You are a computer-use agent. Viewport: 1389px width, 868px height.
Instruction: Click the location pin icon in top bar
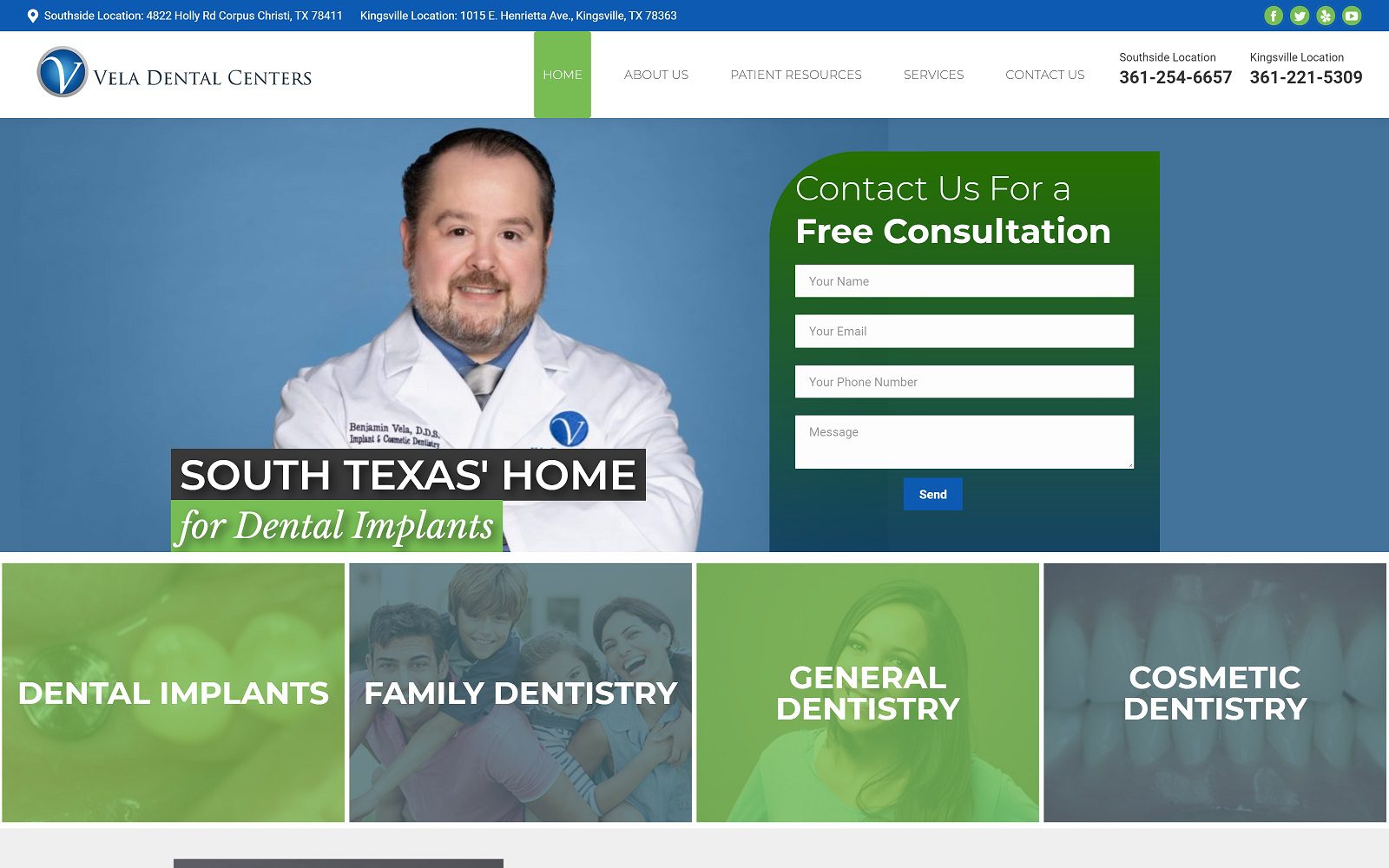click(33, 16)
